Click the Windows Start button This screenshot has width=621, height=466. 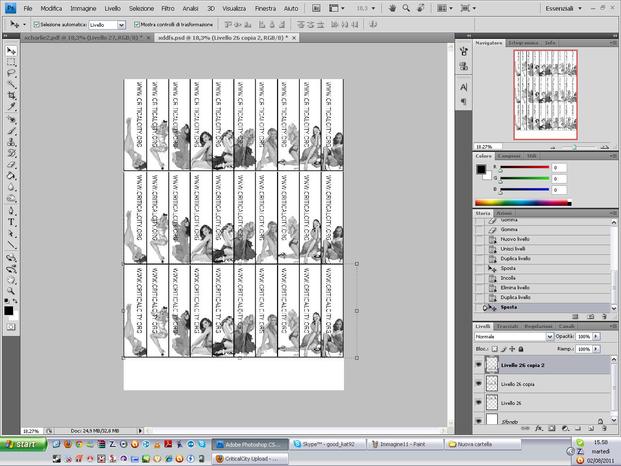[23, 444]
